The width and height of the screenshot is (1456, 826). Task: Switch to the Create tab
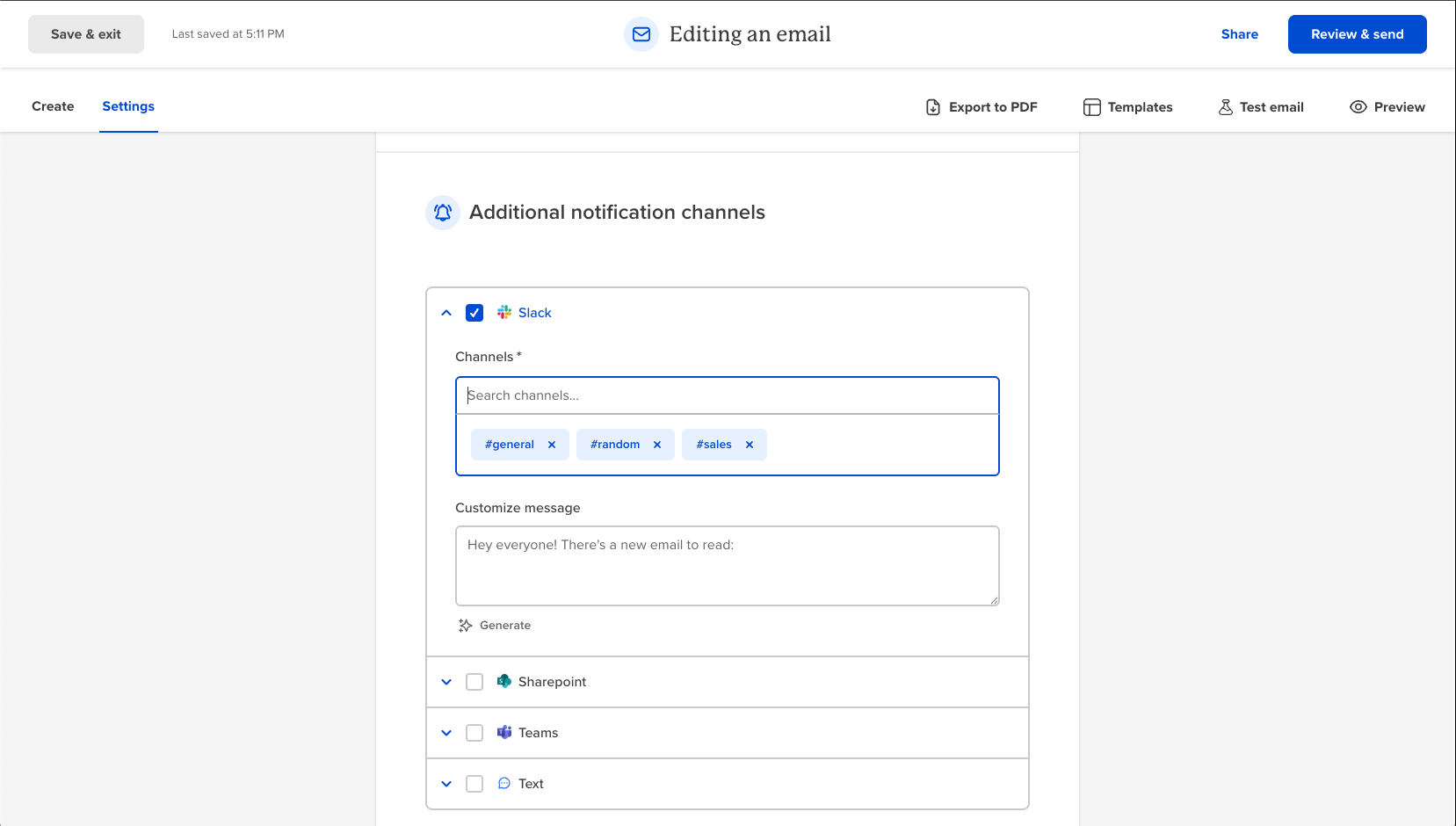[53, 106]
